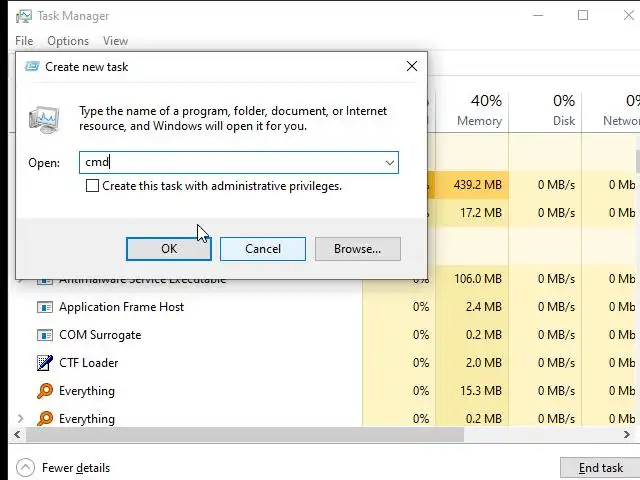Click the Open text input field
This screenshot has width=640, height=480.
[239, 163]
